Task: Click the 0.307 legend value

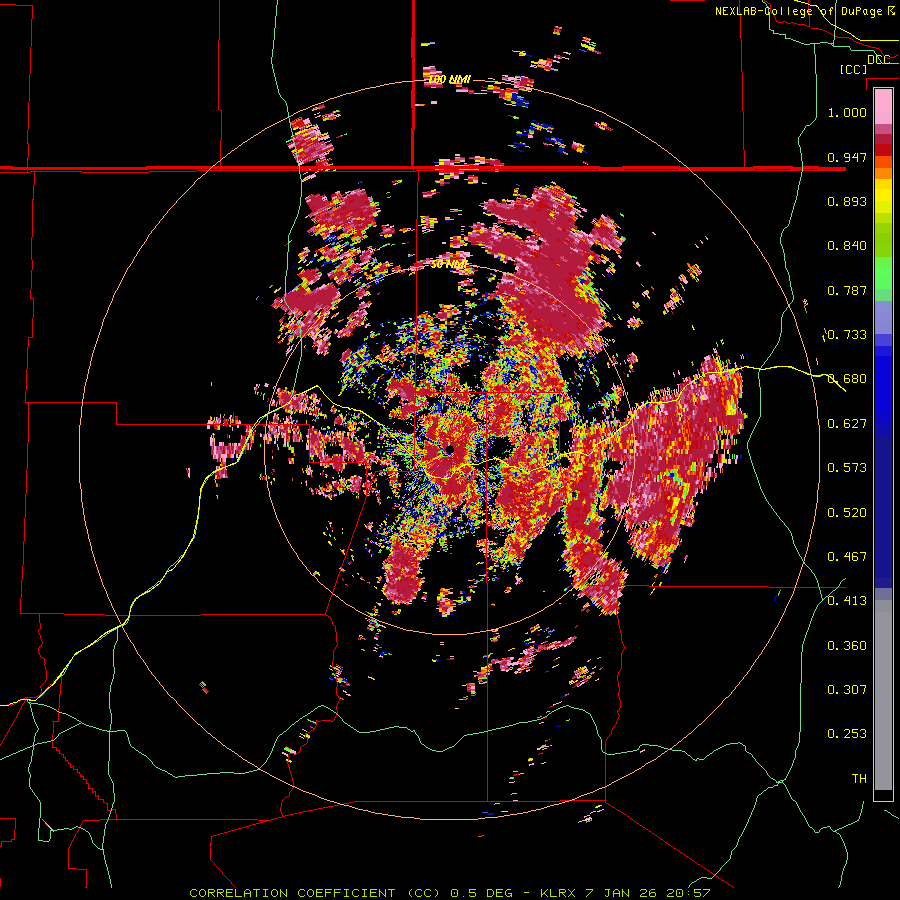Action: (847, 690)
